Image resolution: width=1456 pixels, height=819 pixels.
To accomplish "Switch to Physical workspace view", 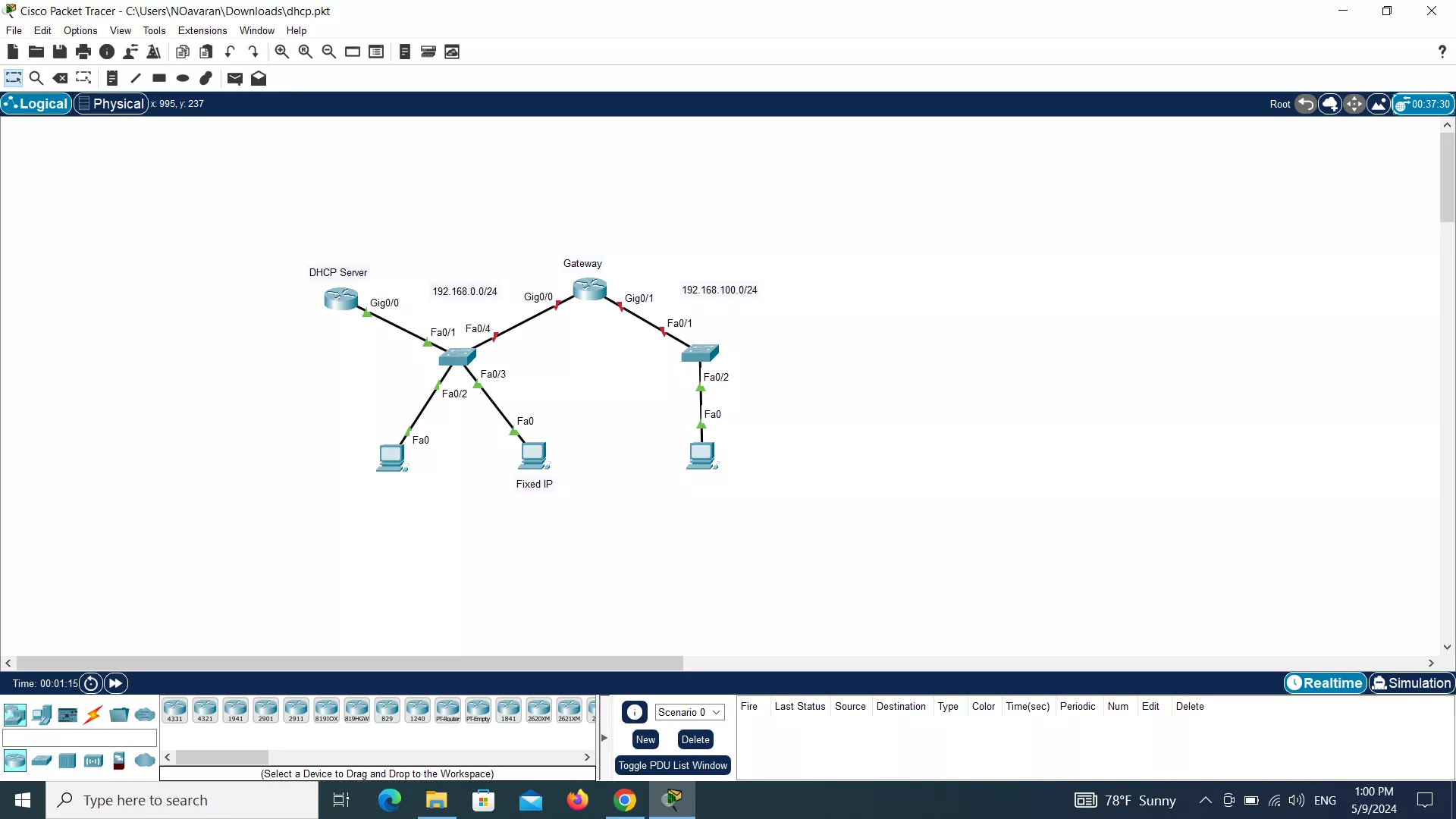I will pyautogui.click(x=111, y=104).
